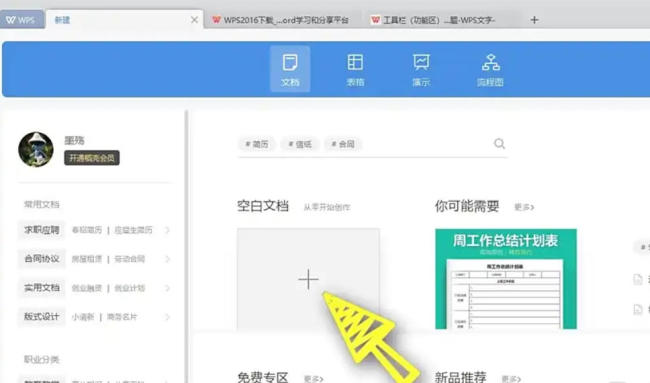Click the sidebar vertical scrollbar
The image size is (650, 383).
pos(187,247)
